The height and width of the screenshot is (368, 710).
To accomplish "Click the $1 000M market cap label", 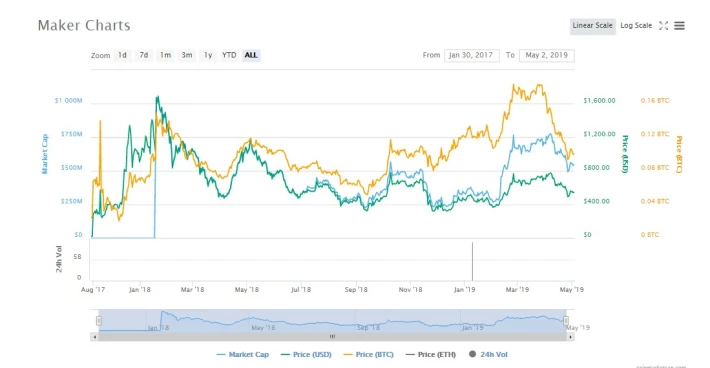I will click(68, 100).
